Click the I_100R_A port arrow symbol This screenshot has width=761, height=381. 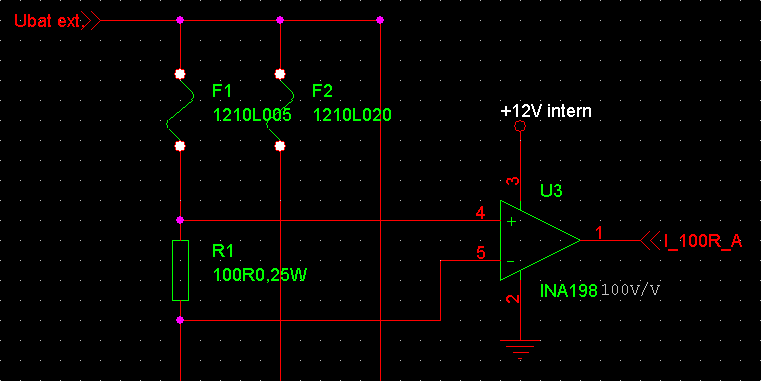click(651, 241)
